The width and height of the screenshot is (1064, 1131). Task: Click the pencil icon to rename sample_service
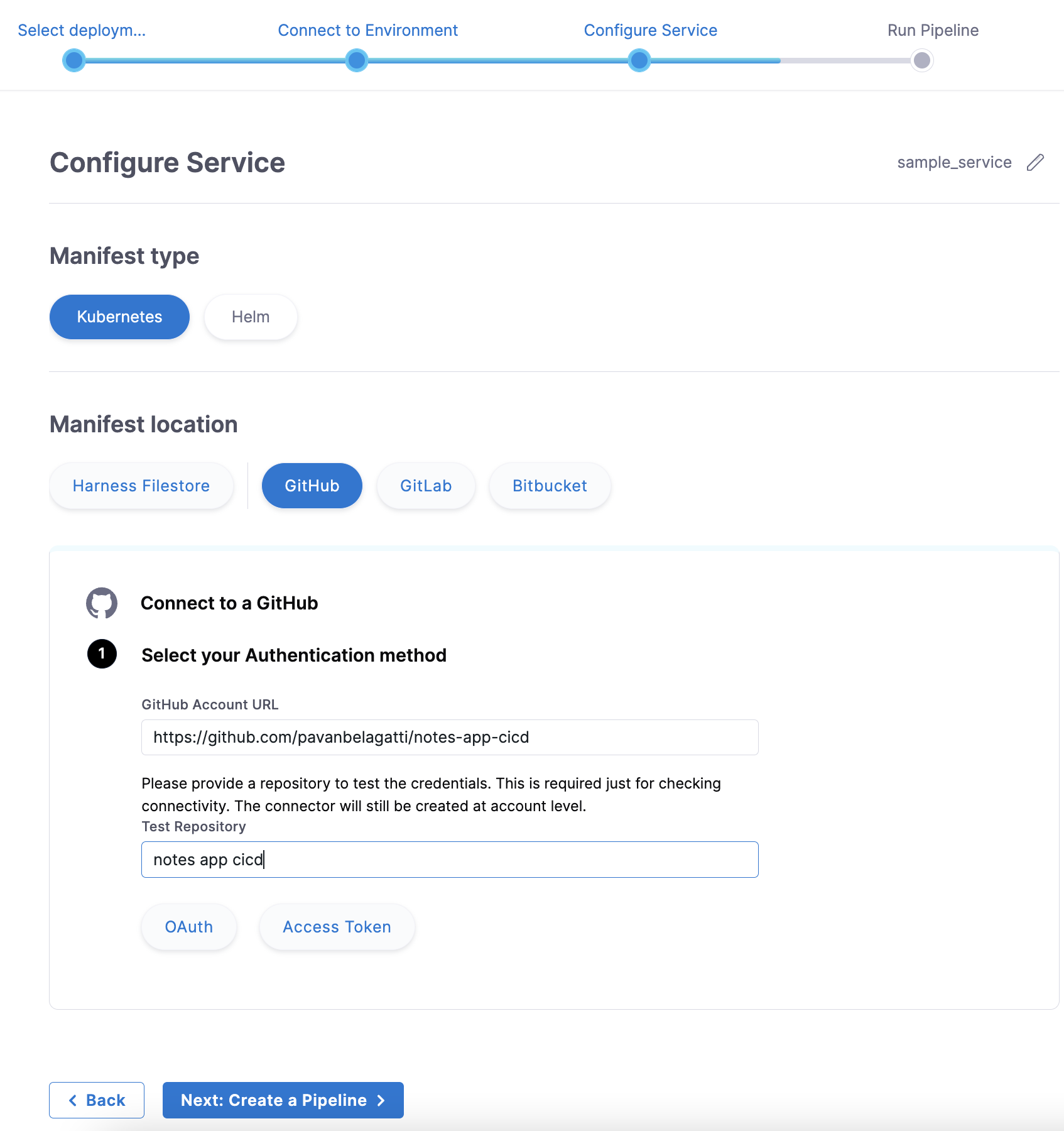point(1036,162)
